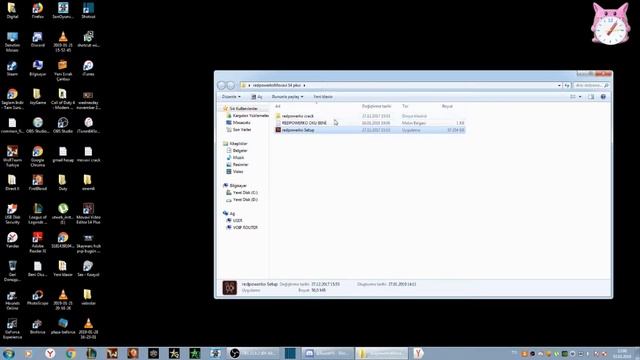Open the JoyGame folder on the desktop
This screenshot has width=640, height=360.
(x=38, y=96)
